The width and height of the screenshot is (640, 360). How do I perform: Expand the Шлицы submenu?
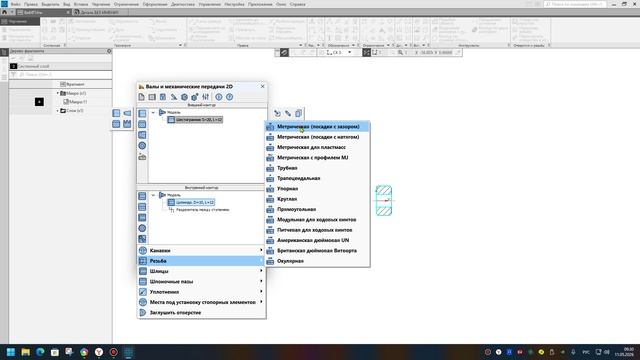[201, 271]
